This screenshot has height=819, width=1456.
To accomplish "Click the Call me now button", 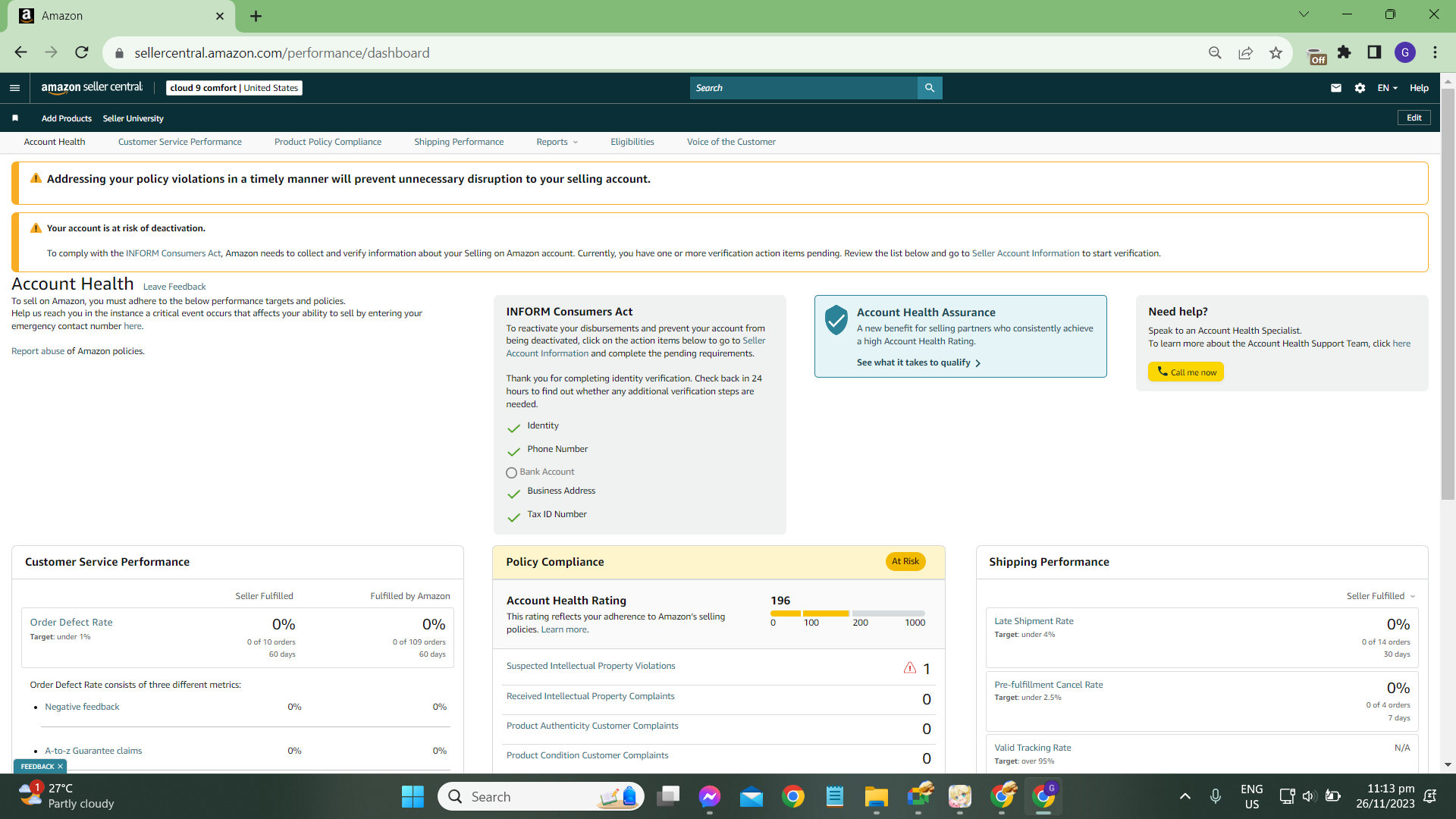I will tap(1186, 372).
